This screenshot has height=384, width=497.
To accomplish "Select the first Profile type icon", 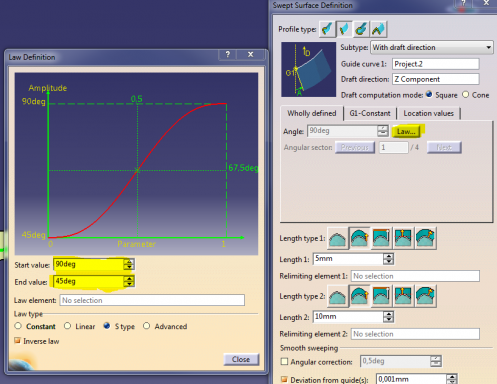I will tap(327, 29).
